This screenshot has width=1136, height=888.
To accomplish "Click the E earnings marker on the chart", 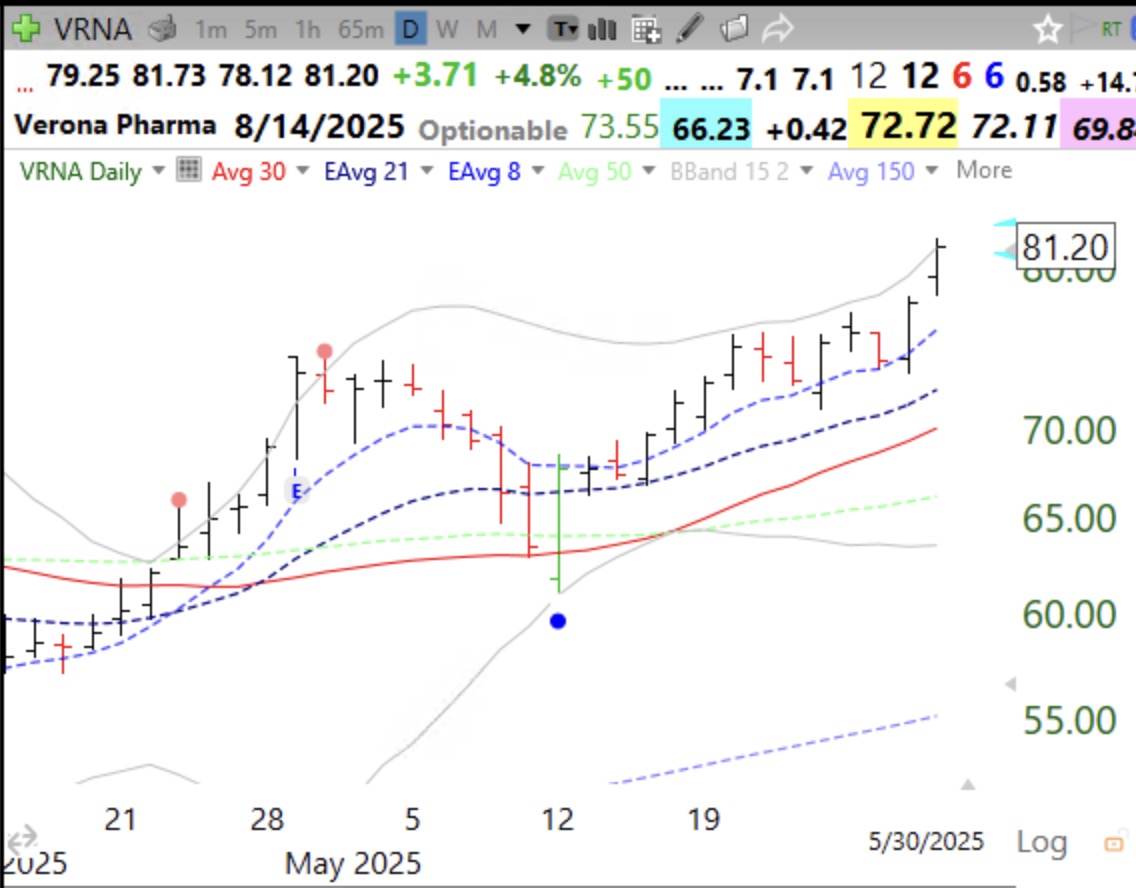I will tap(296, 492).
